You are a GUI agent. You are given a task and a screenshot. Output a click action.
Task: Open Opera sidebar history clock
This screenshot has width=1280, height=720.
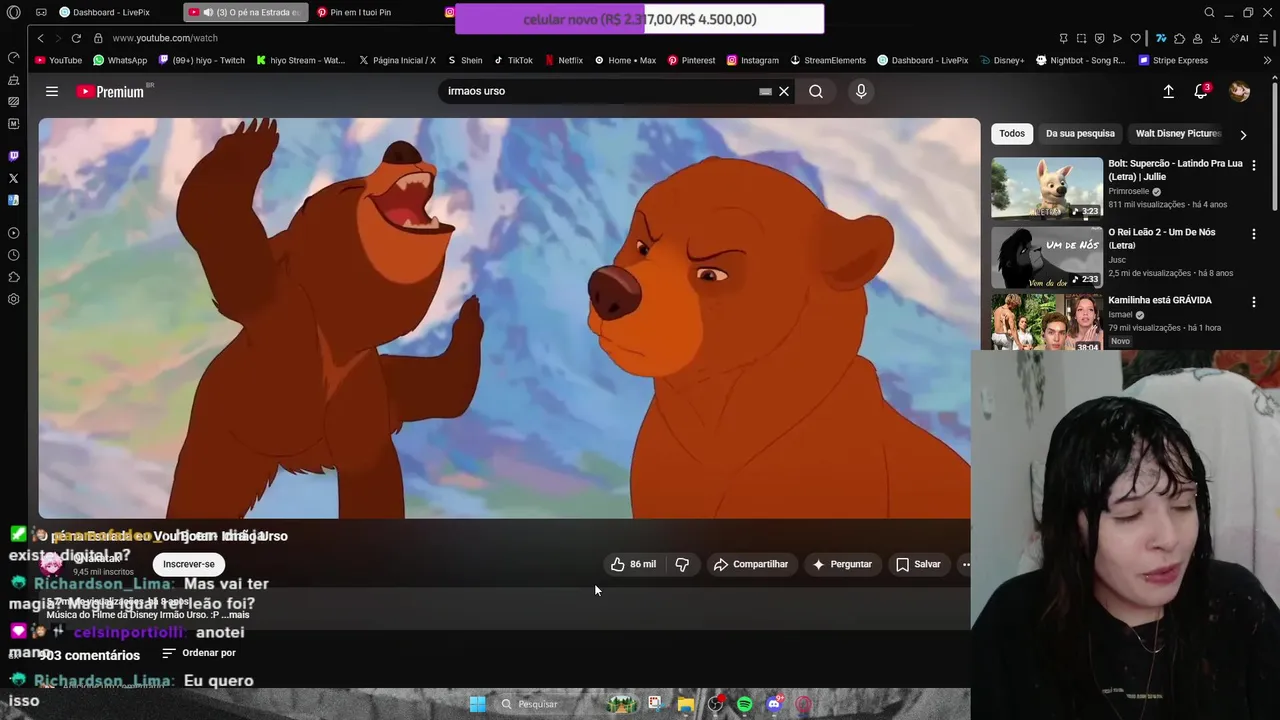(13, 255)
